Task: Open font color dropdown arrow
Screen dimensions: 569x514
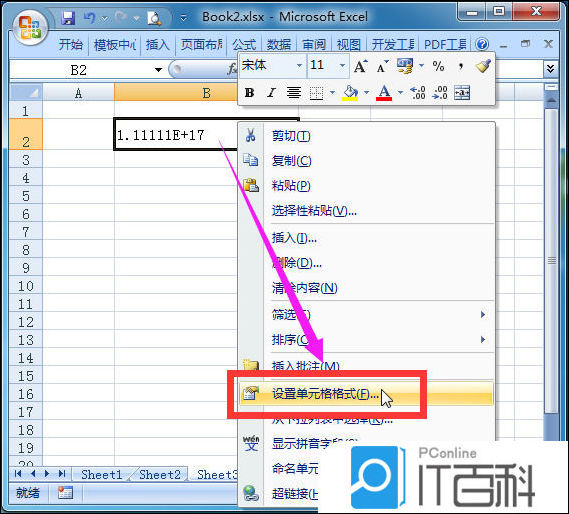Action: point(400,93)
